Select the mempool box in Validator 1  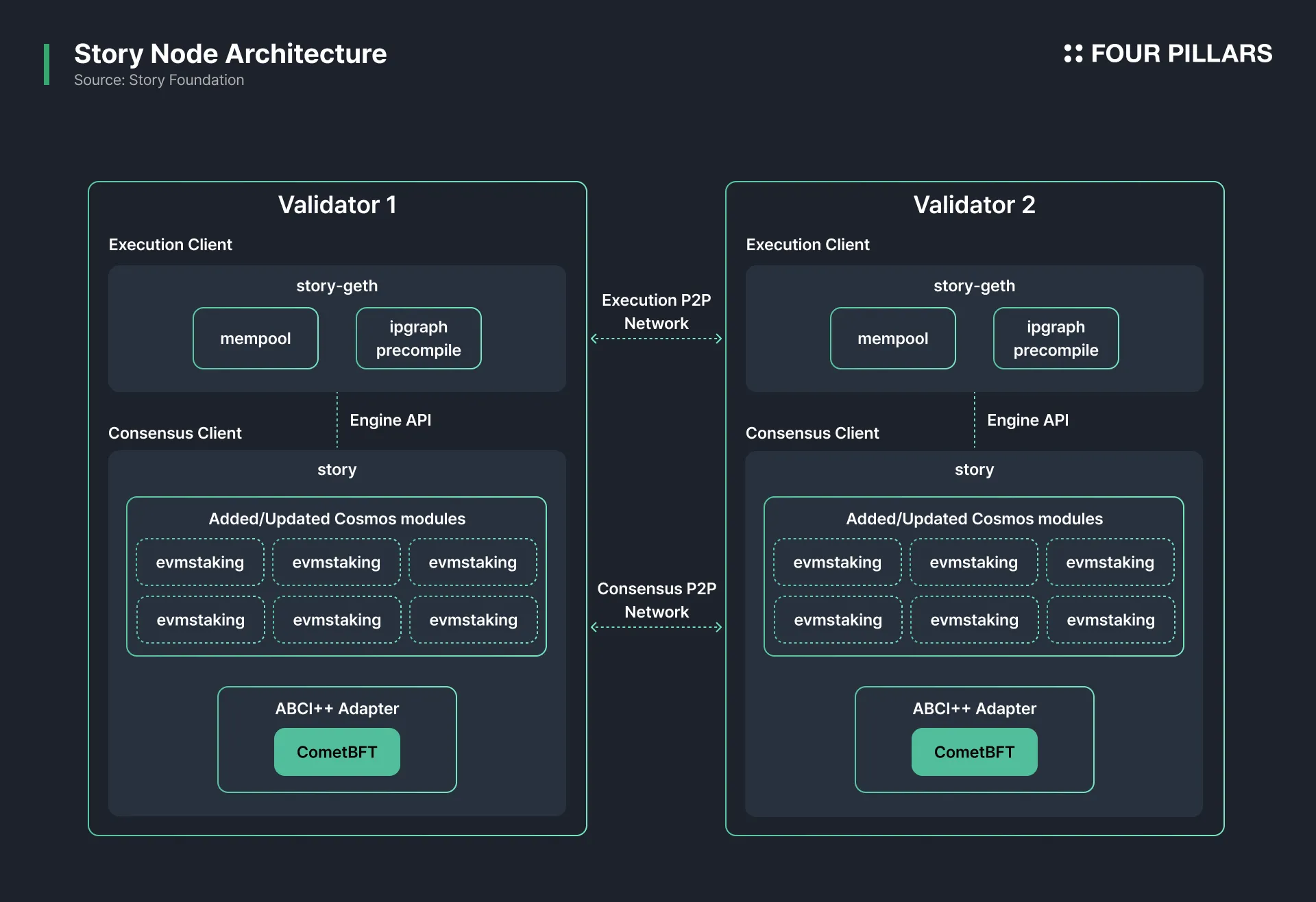(x=256, y=339)
